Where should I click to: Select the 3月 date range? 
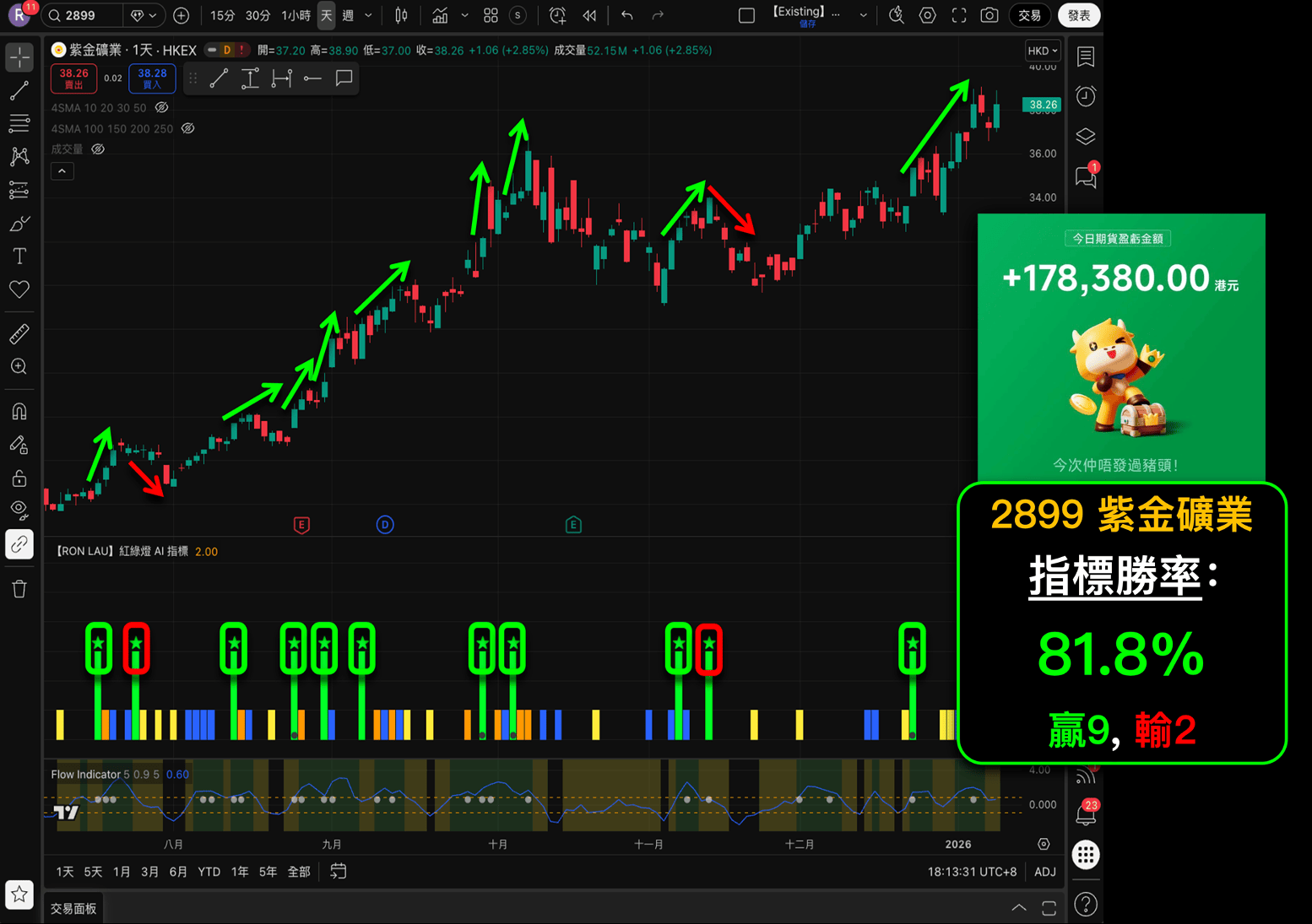point(149,872)
